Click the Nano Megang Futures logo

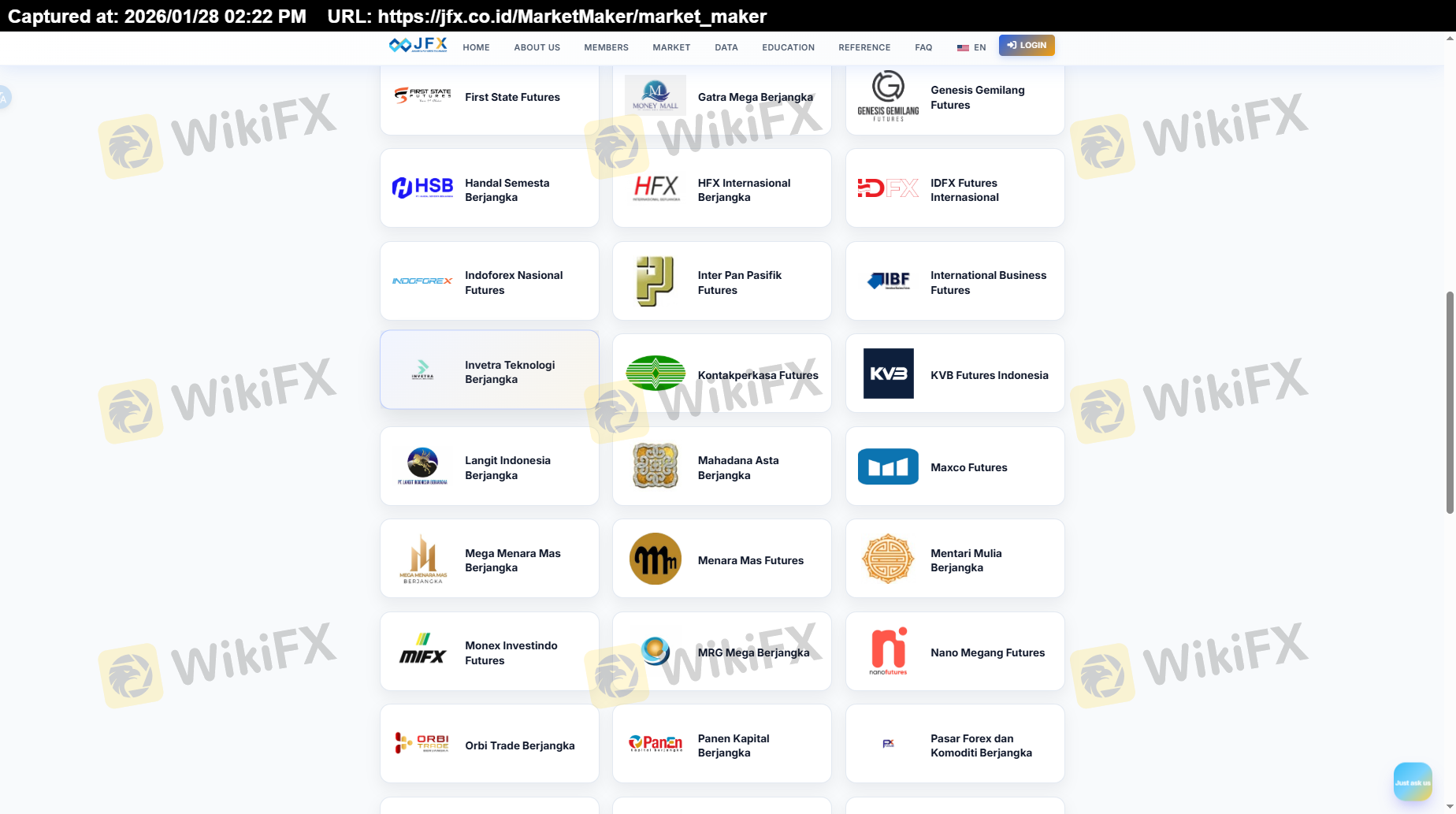(888, 651)
